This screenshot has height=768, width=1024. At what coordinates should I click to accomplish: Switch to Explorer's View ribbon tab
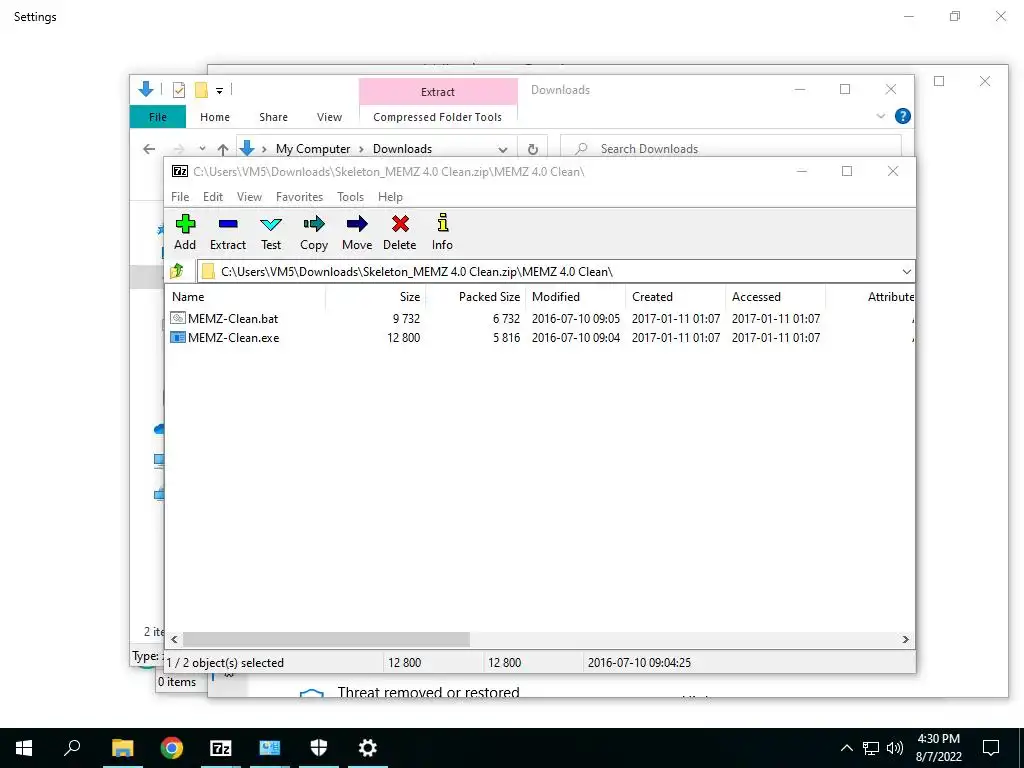tap(329, 117)
